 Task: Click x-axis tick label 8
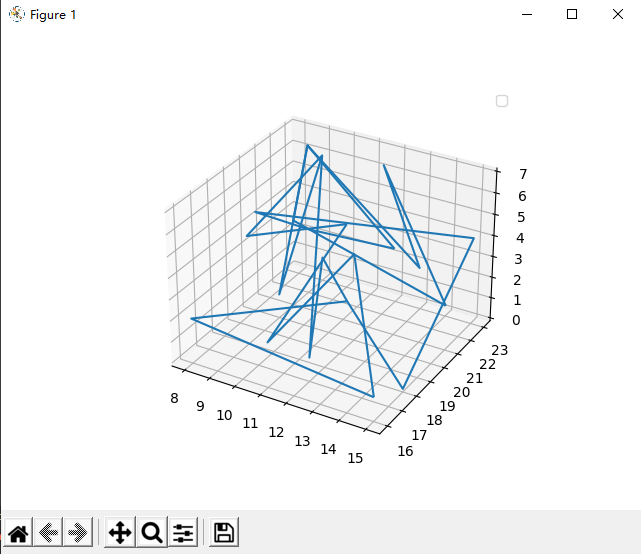point(174,398)
